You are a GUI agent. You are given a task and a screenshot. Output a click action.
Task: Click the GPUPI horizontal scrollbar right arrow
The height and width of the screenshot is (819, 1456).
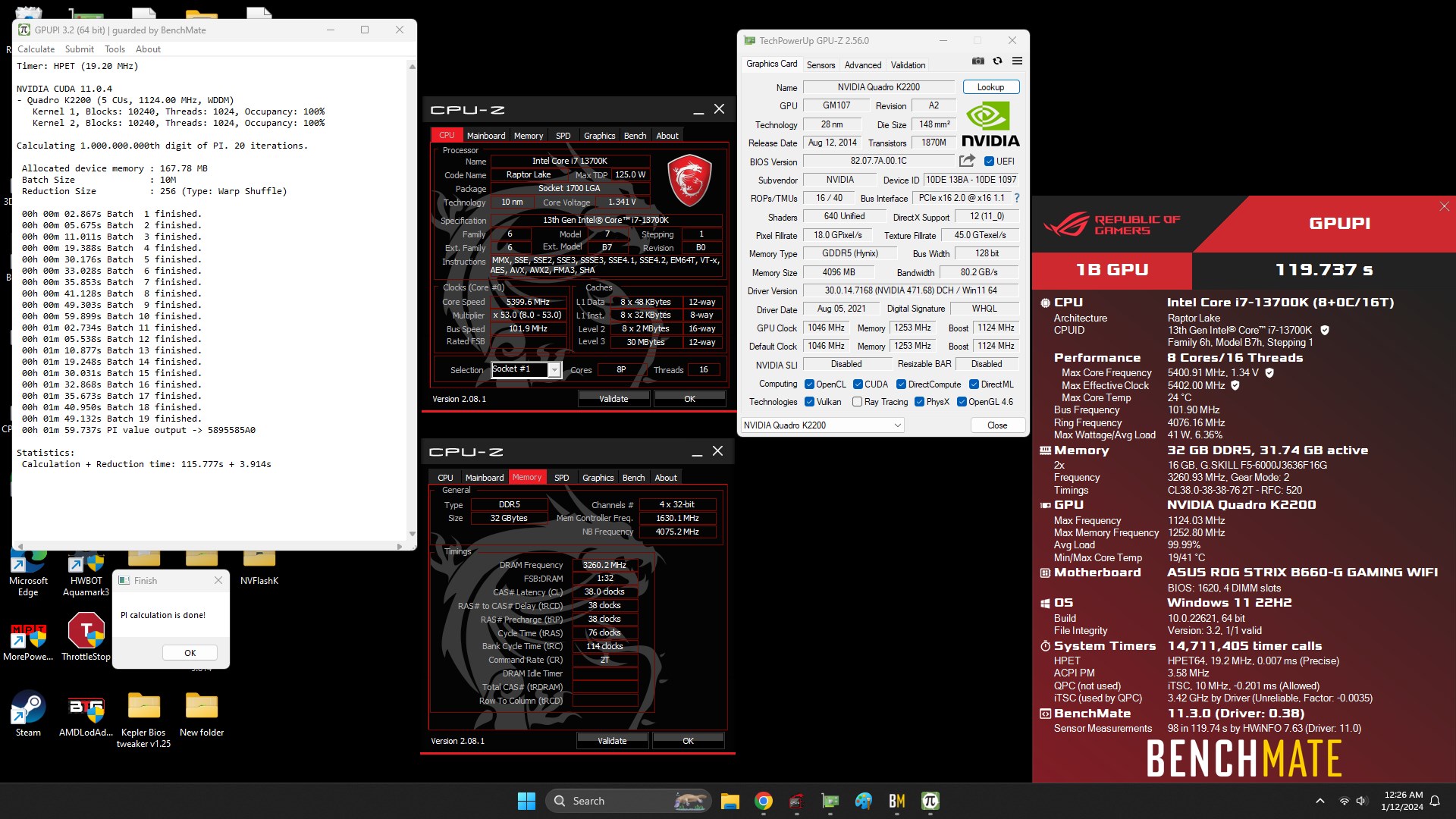click(400, 546)
